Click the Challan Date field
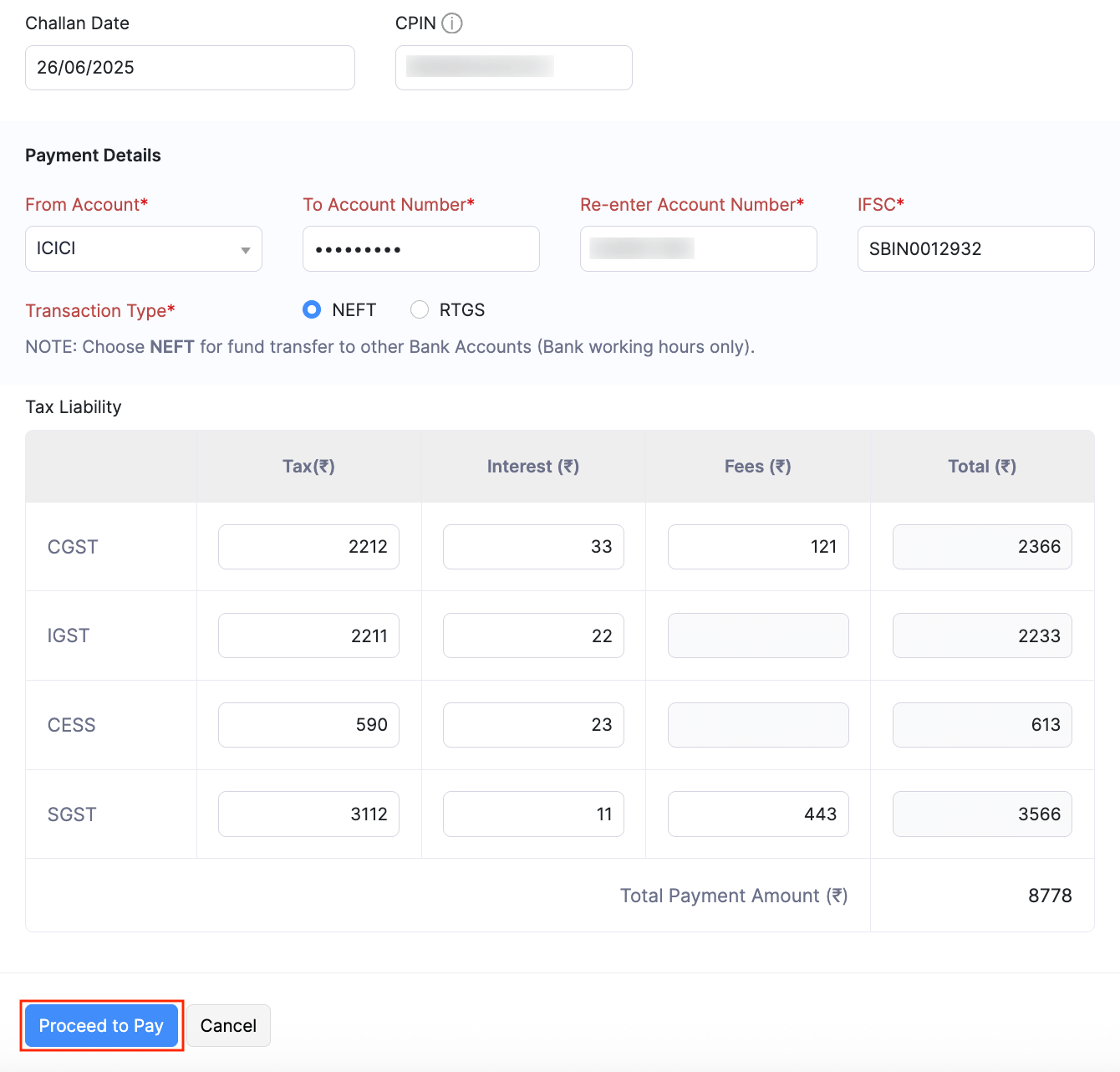The image size is (1120, 1072). (x=190, y=67)
